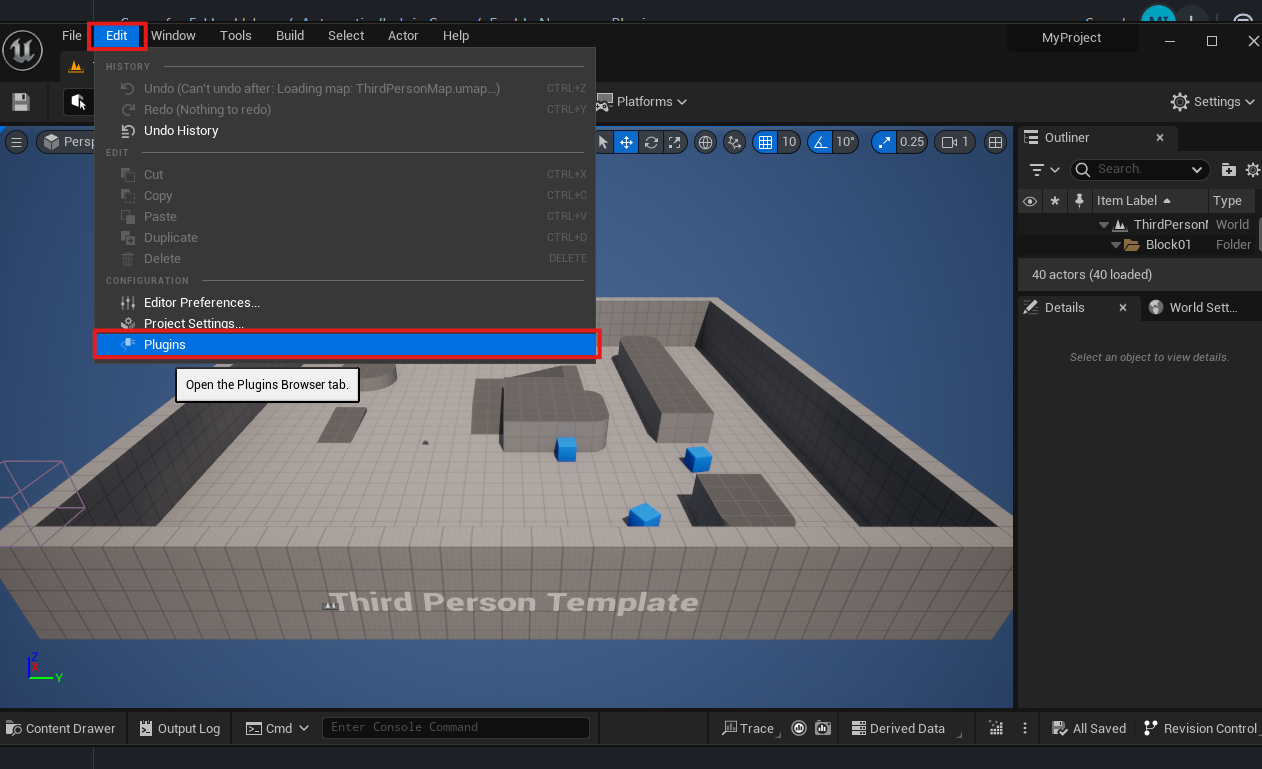The image size is (1262, 769).
Task: Click the save icon in the toolbar
Action: pyautogui.click(x=20, y=102)
